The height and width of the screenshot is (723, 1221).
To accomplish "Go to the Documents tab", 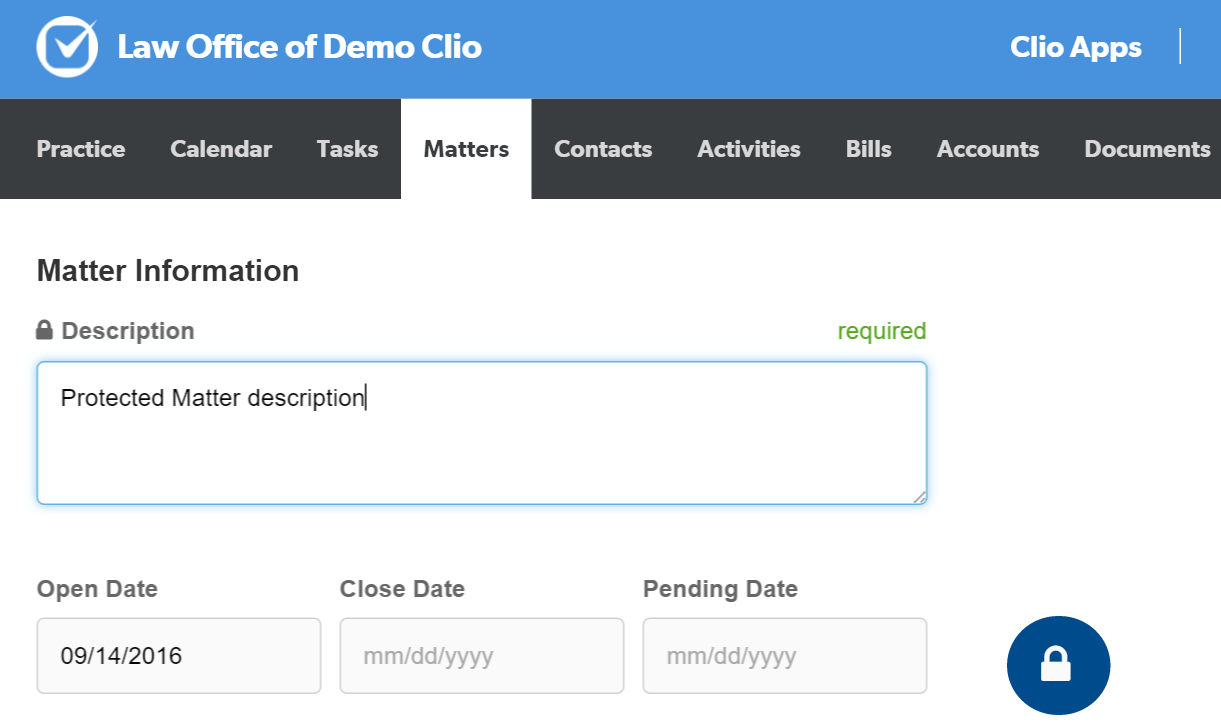I will 1147,149.
